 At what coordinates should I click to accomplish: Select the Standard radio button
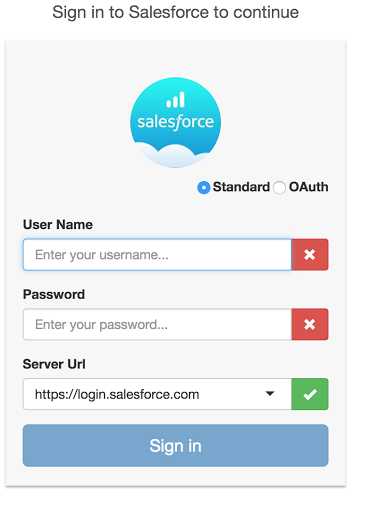coord(203,187)
